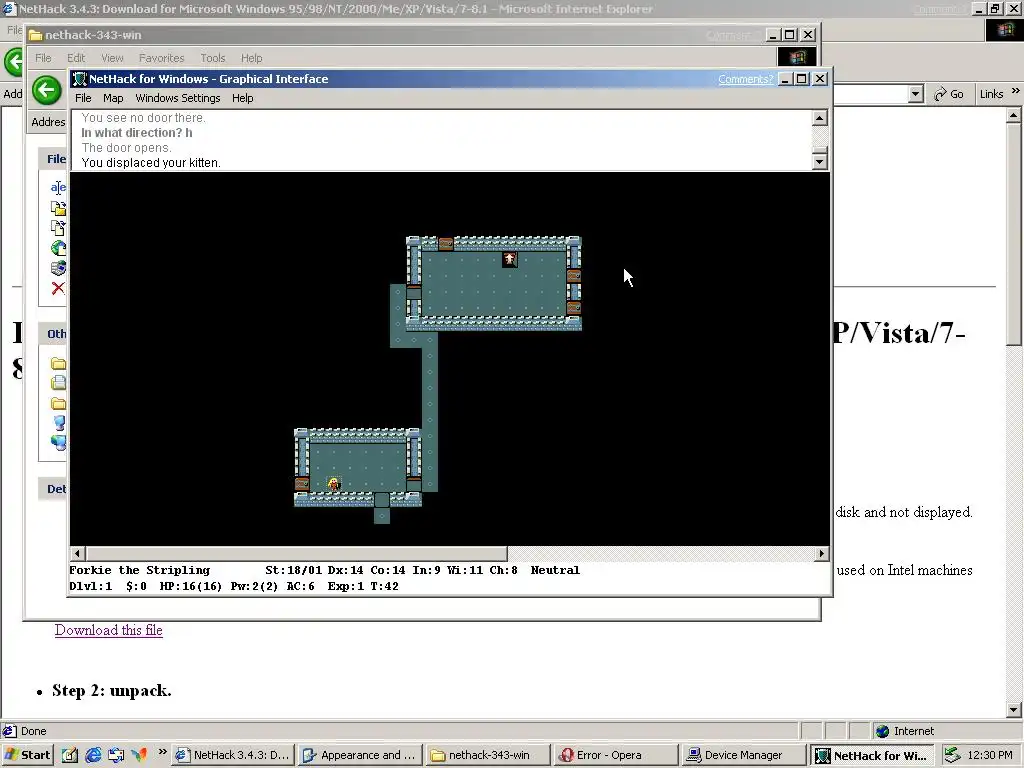Screen dimensions: 1024x768
Task: Click the NetHack for Wi... taskbar button
Action: pos(871,755)
